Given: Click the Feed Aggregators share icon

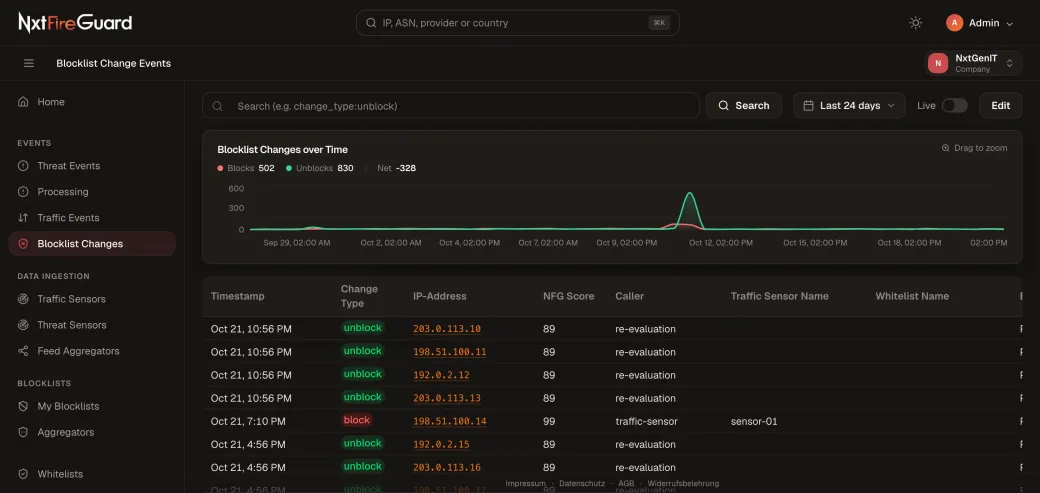Looking at the screenshot, I should 23,351.
